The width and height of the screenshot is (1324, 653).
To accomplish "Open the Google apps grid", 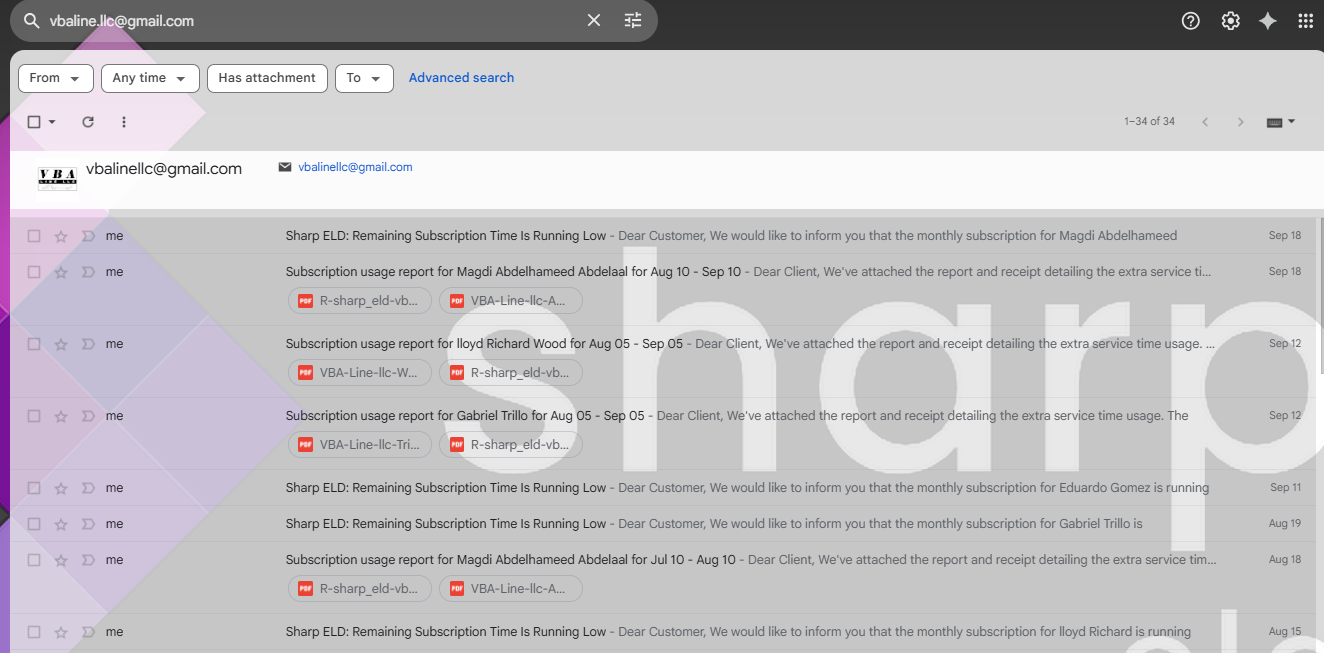I will pyautogui.click(x=1305, y=21).
